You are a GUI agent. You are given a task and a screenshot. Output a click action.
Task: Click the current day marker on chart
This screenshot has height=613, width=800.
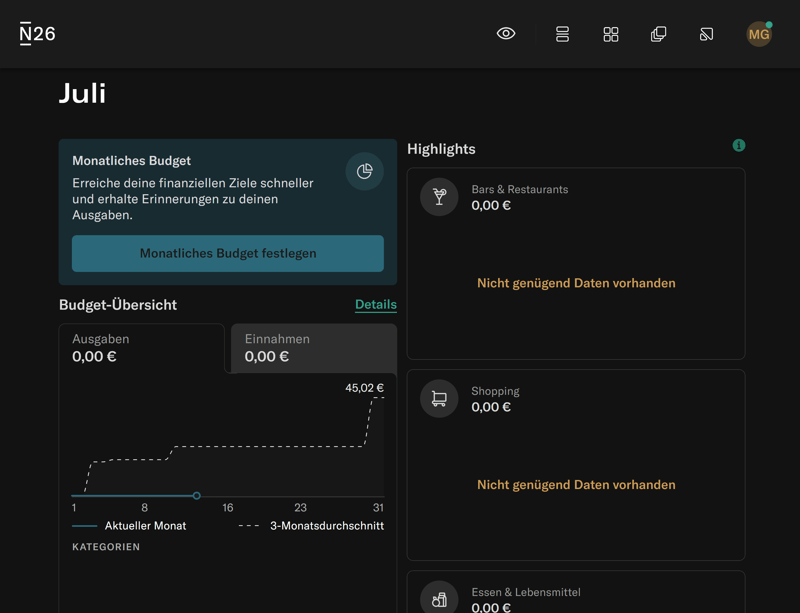[x=197, y=496]
